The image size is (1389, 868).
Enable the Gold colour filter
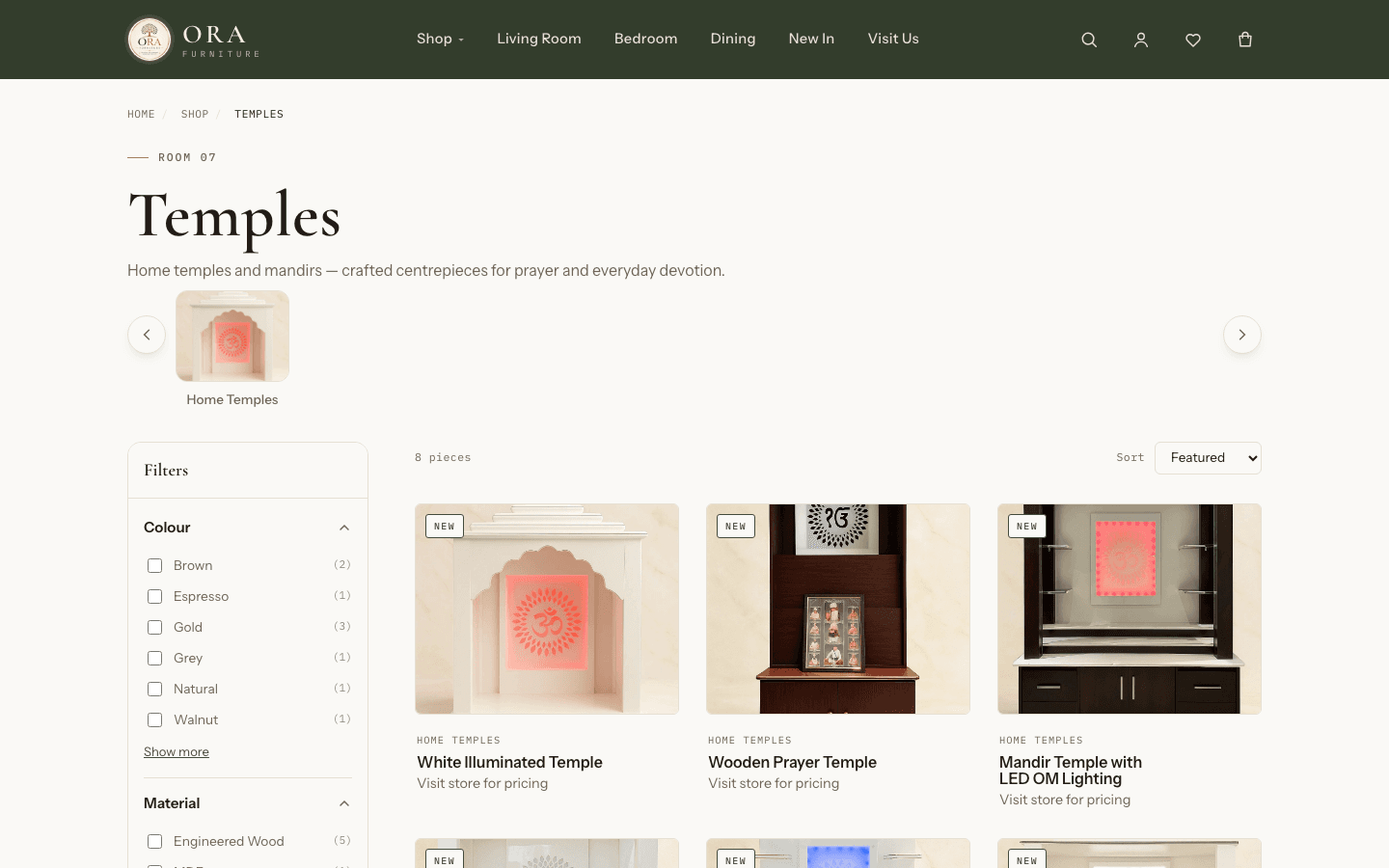point(154,627)
